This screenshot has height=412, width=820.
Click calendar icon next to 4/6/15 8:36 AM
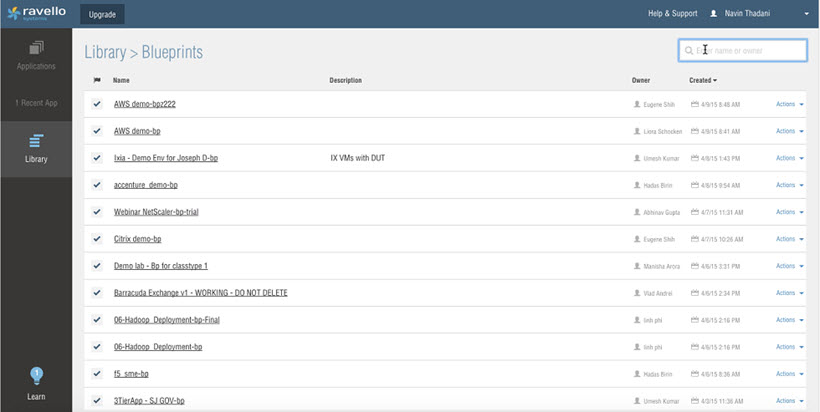click(x=695, y=374)
